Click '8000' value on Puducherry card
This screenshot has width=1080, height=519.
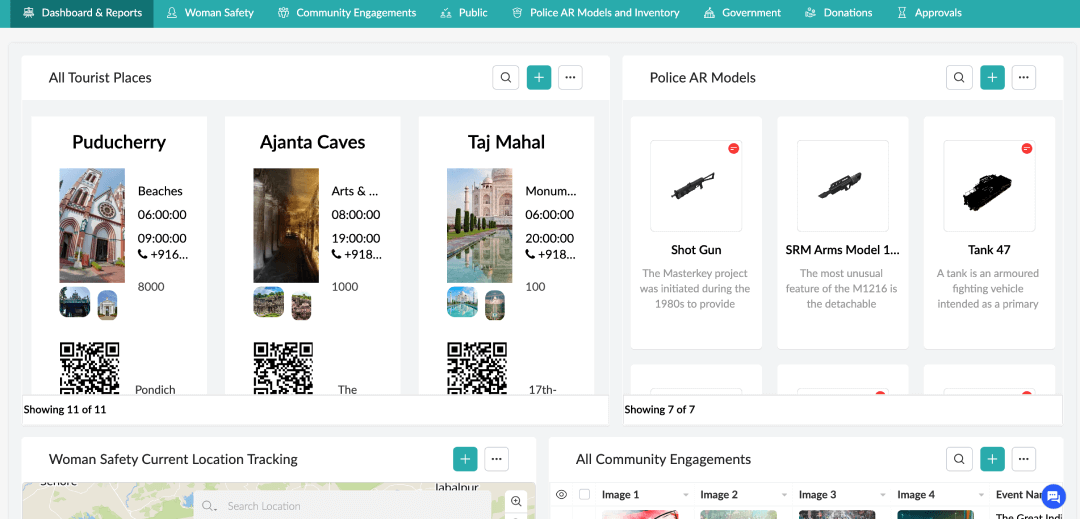coord(151,286)
